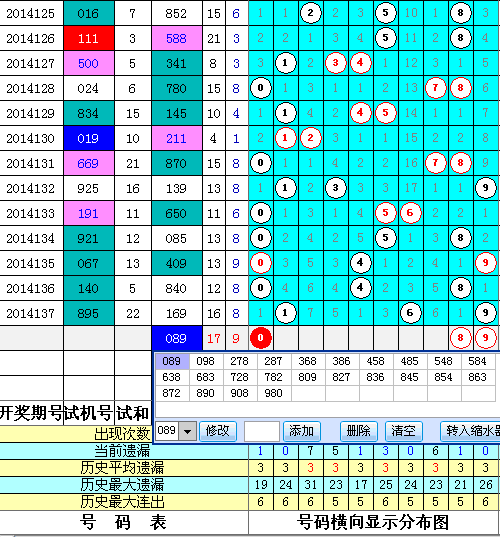
Task: Click the blue 089 prediction cell
Action: tap(177, 338)
